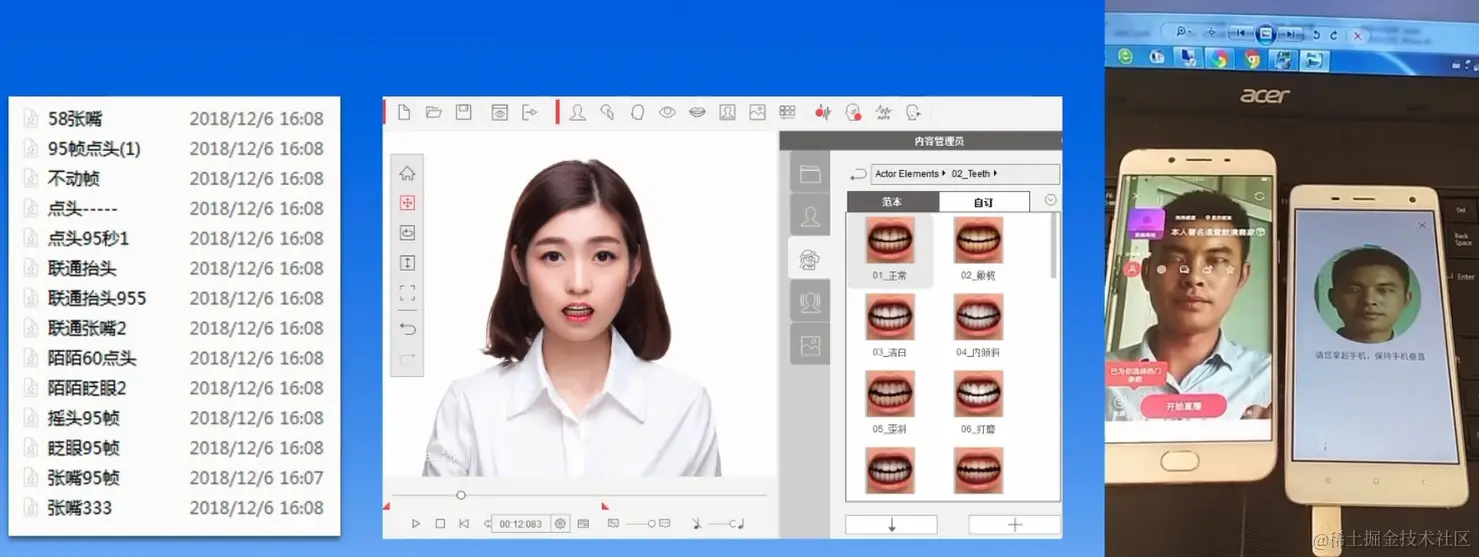Image resolution: width=1479 pixels, height=557 pixels.
Task: Click the 00:12:083 time code field
Action: coord(521,524)
